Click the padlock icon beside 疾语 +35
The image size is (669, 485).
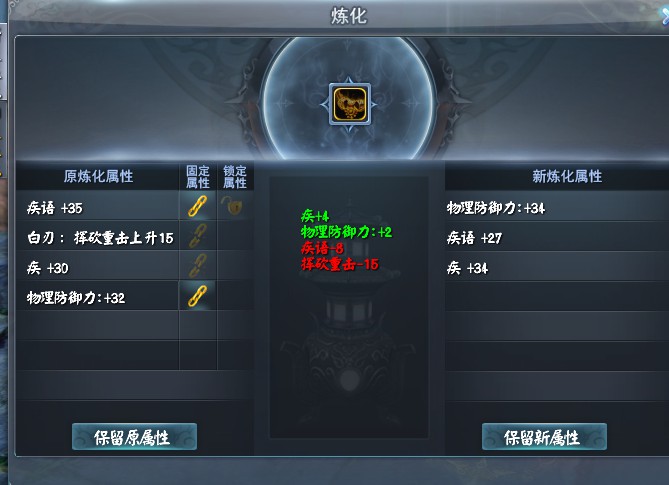point(233,205)
